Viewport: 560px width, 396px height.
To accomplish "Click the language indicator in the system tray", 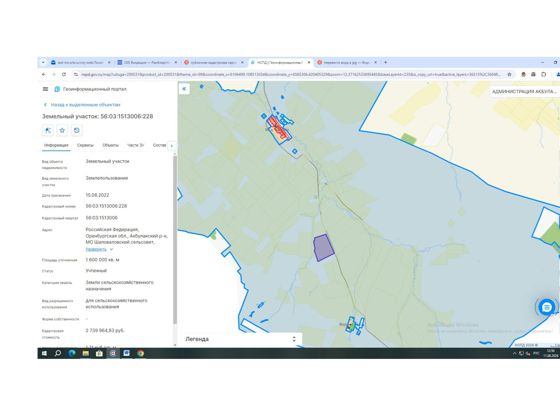I will (x=536, y=354).
